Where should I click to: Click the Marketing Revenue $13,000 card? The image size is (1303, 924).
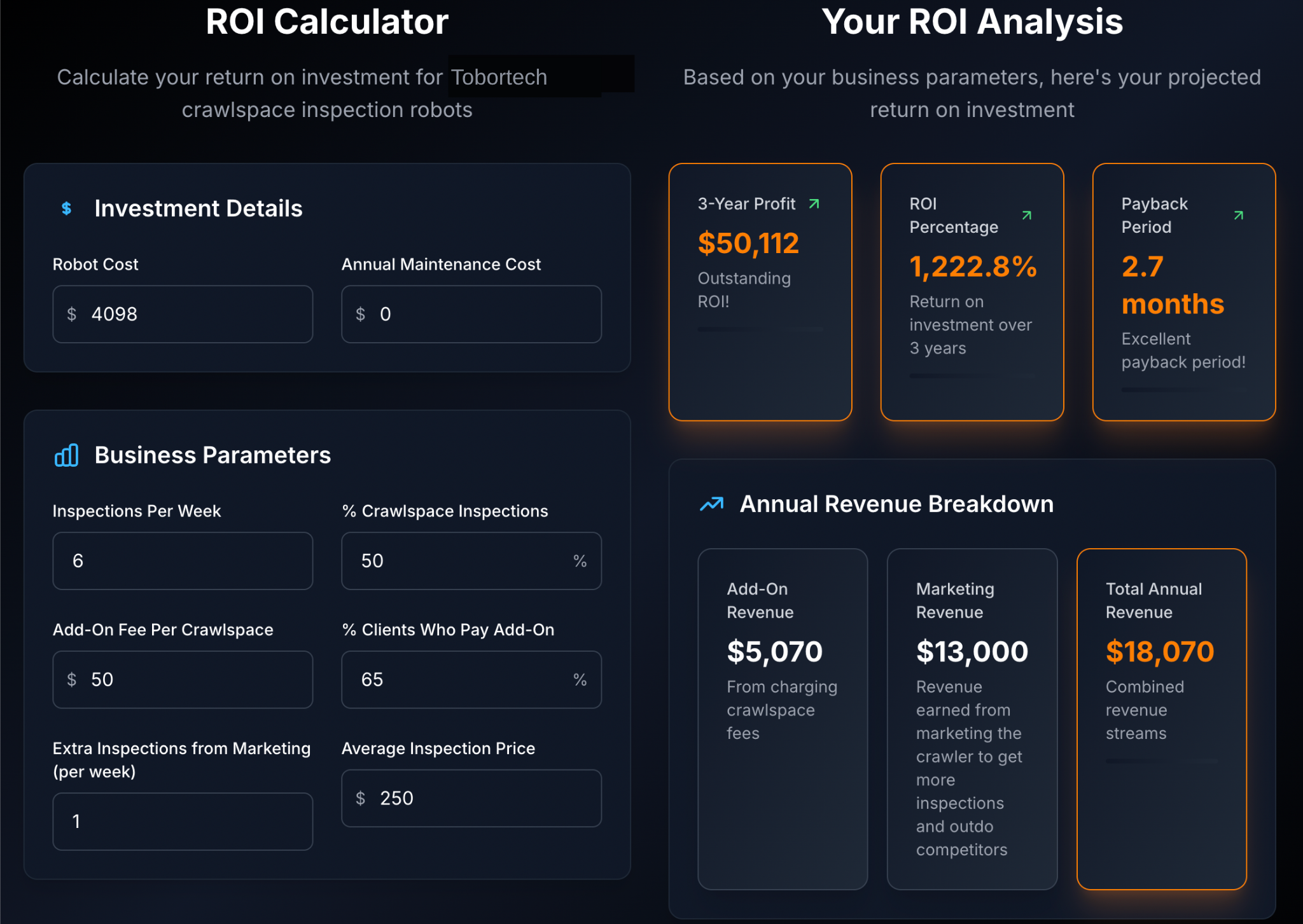coord(972,719)
